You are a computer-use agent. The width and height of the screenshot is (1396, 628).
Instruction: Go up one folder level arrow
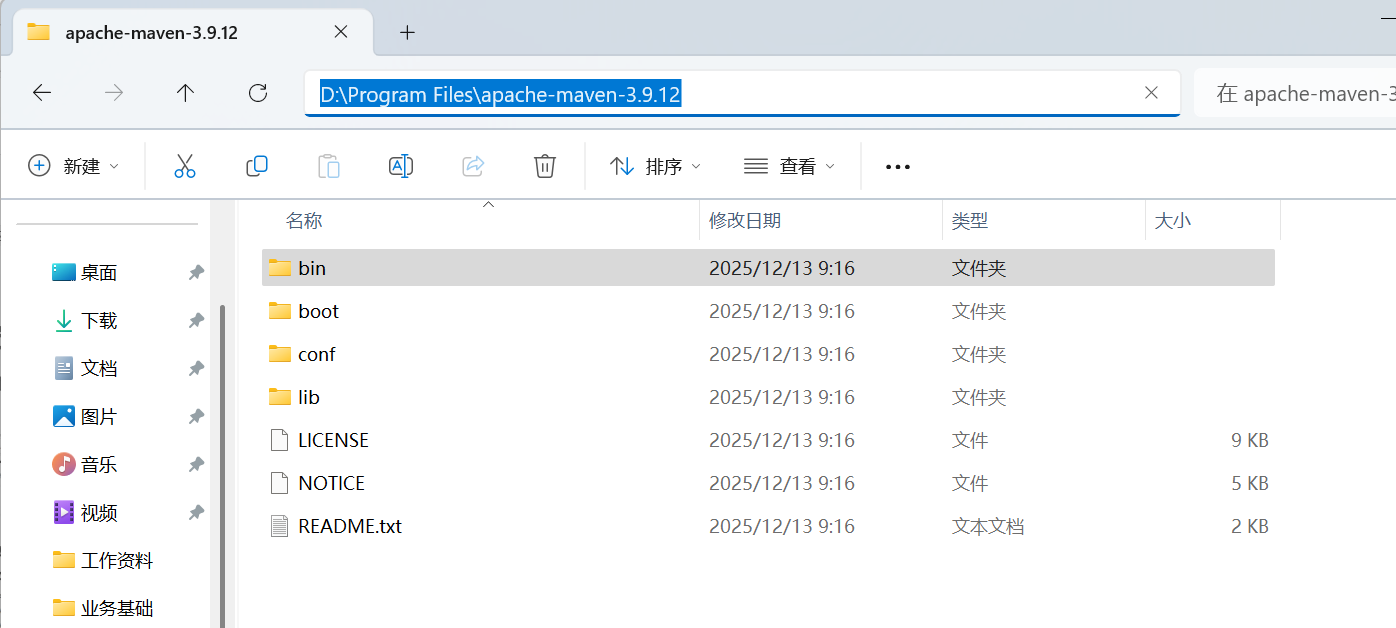pyautogui.click(x=185, y=93)
